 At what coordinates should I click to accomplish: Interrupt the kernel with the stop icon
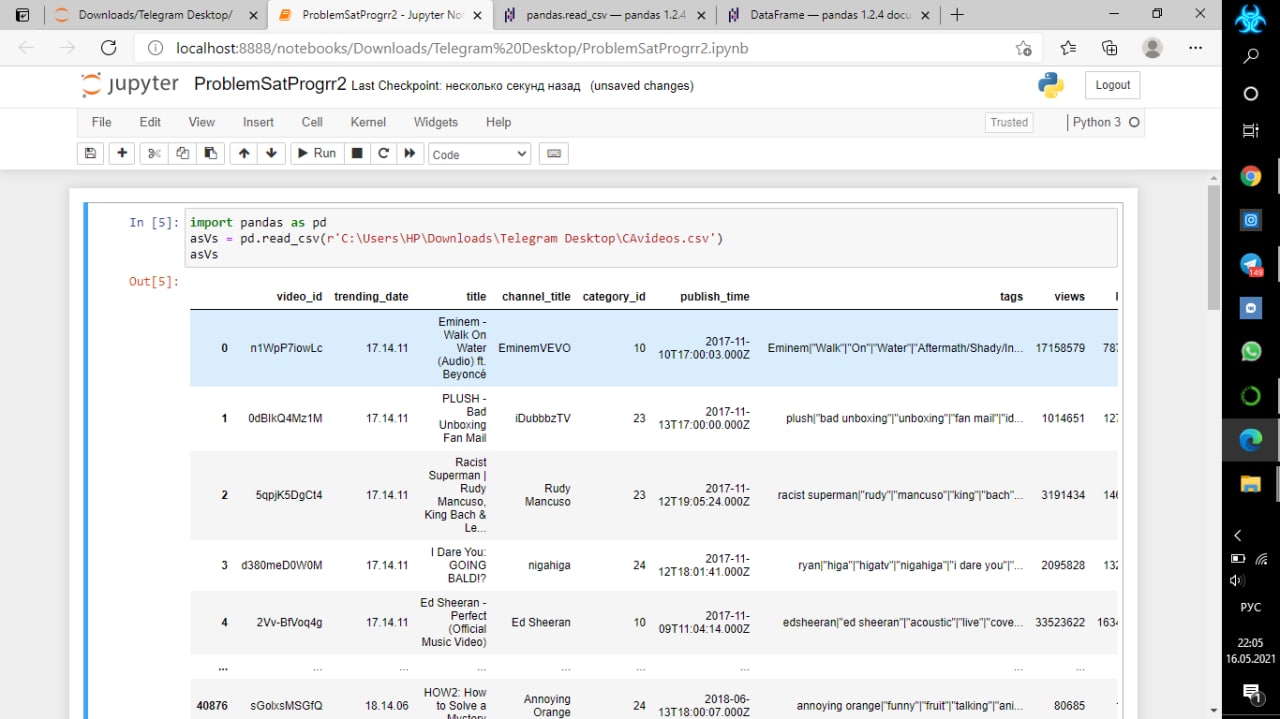click(356, 154)
